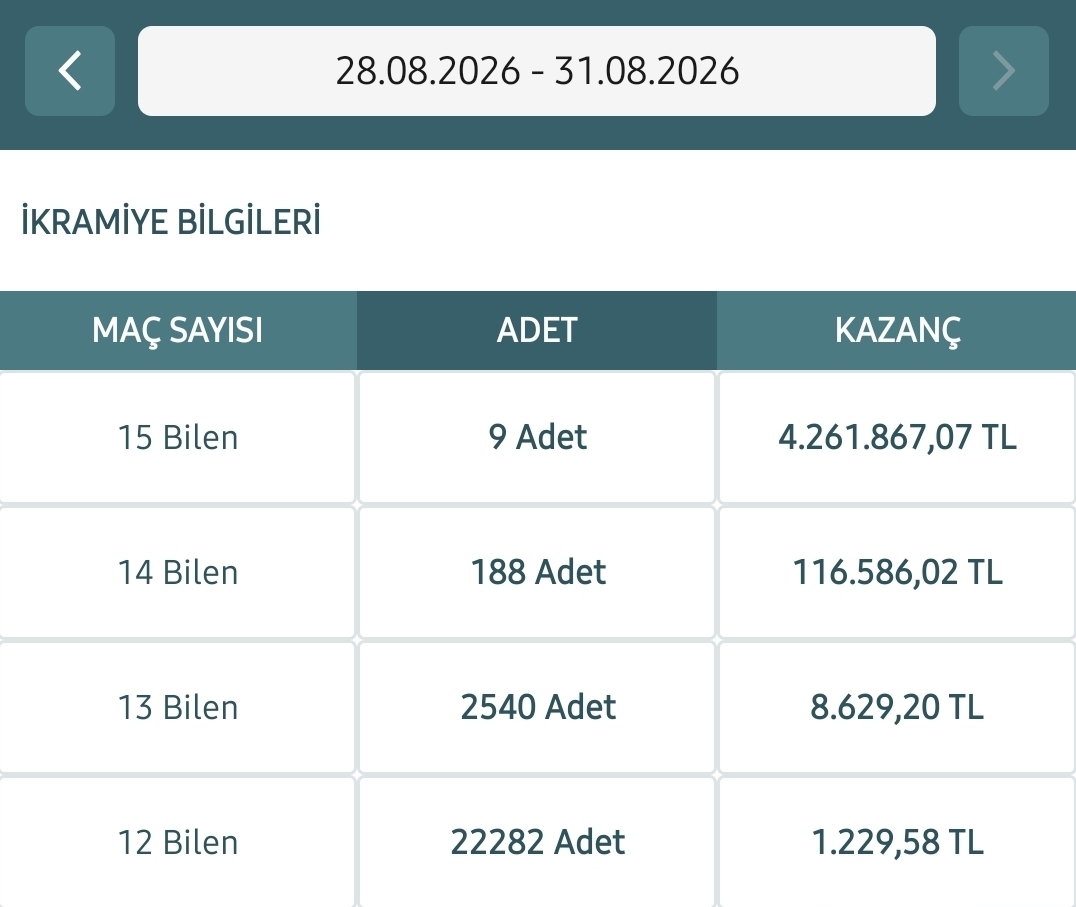Click the İKRAMİYE BİLGİLERİ heading

[171, 222]
